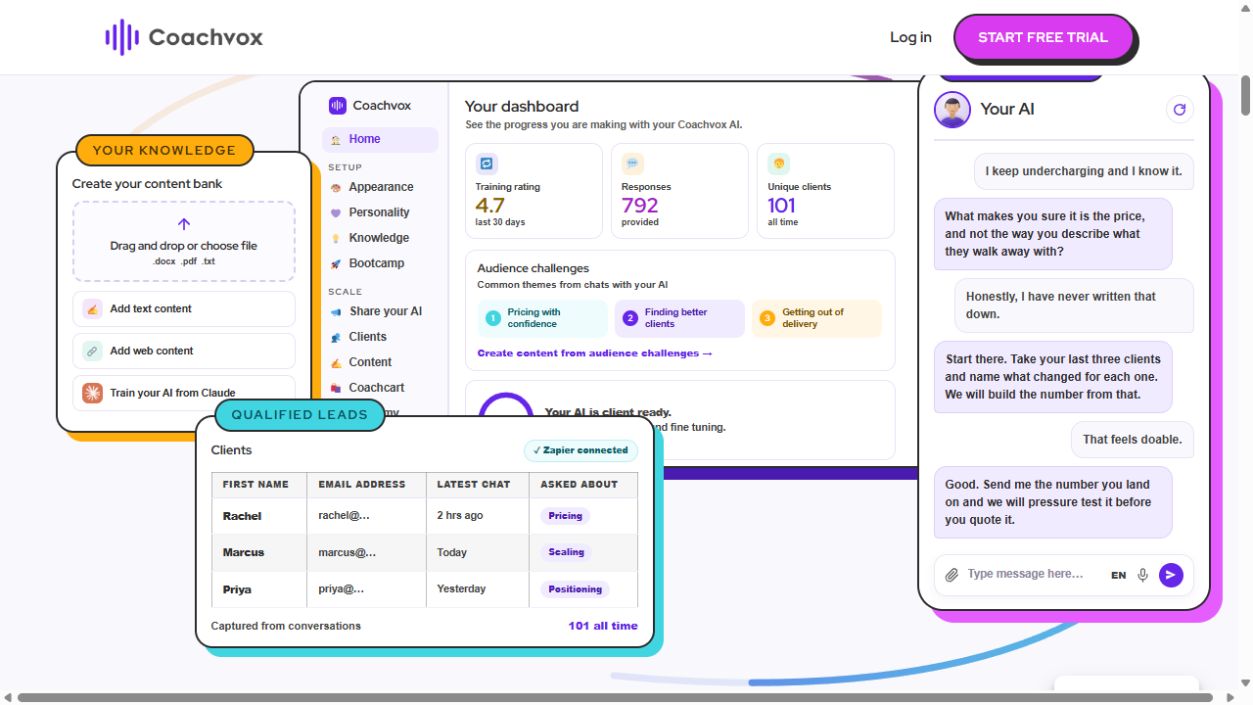Viewport: 1253px width, 705px height.
Task: Open the Coachcart icon in the sidebar
Action: coord(336,388)
